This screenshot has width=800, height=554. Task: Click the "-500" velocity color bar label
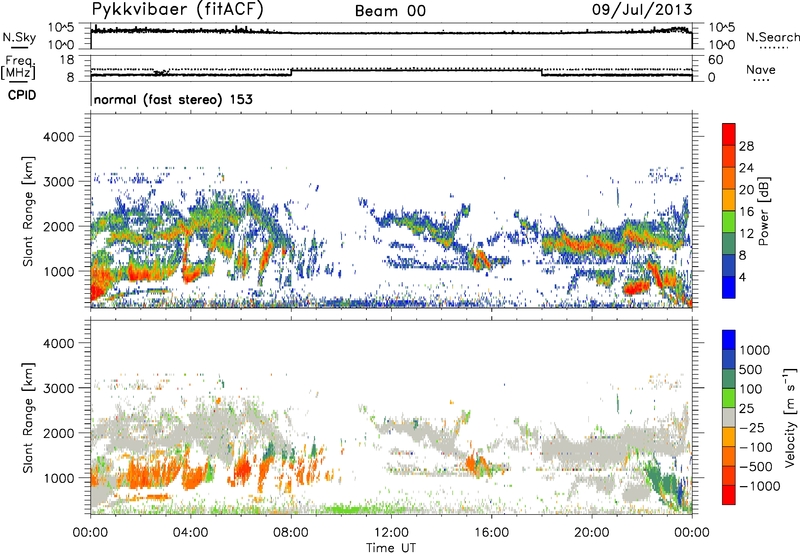click(x=756, y=467)
